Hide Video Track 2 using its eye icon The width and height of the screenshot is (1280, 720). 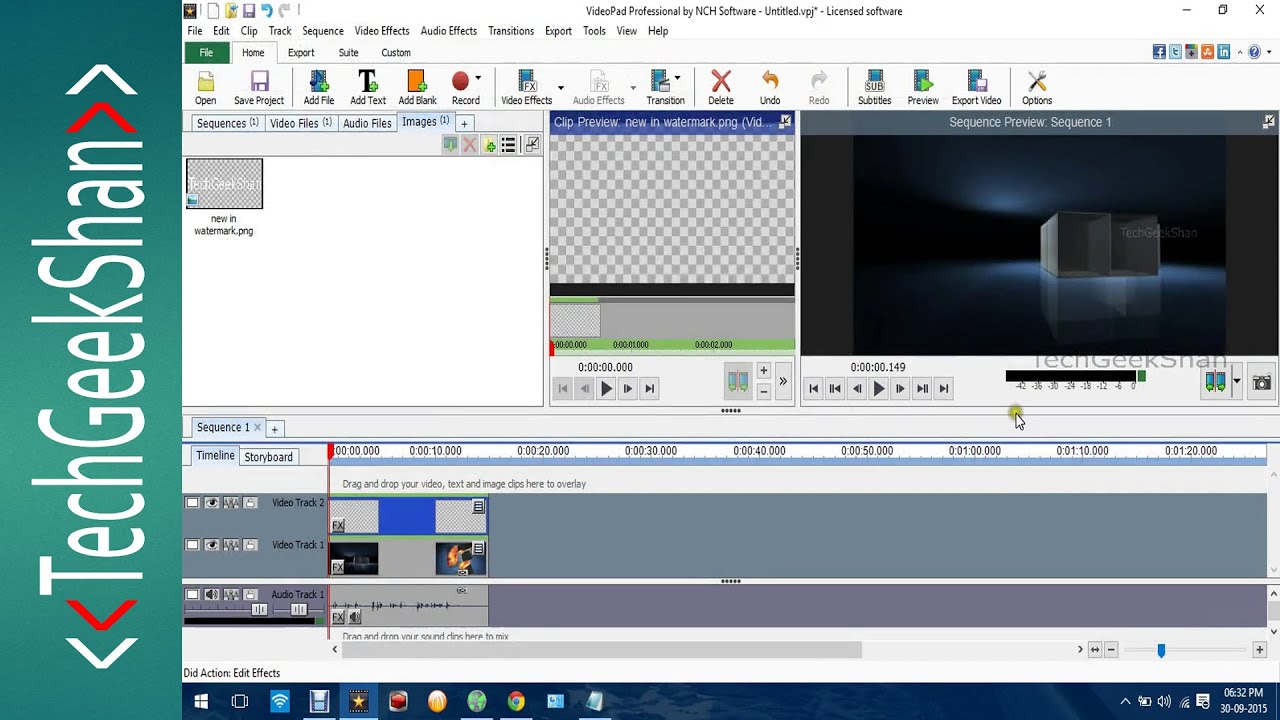212,503
